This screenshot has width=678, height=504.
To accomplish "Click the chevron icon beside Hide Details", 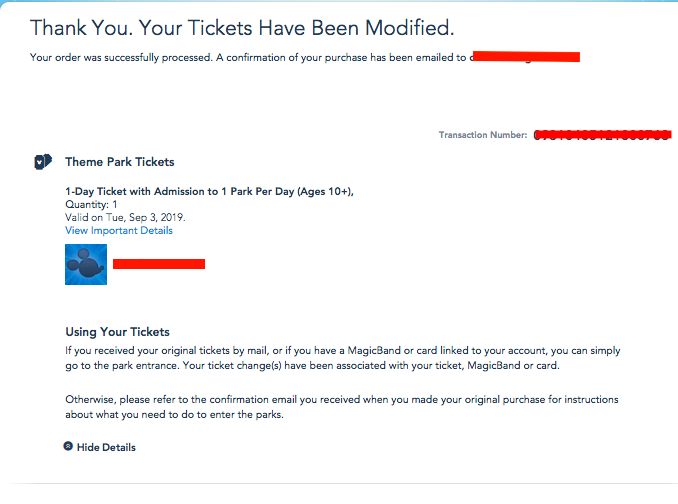I will [x=68, y=446].
